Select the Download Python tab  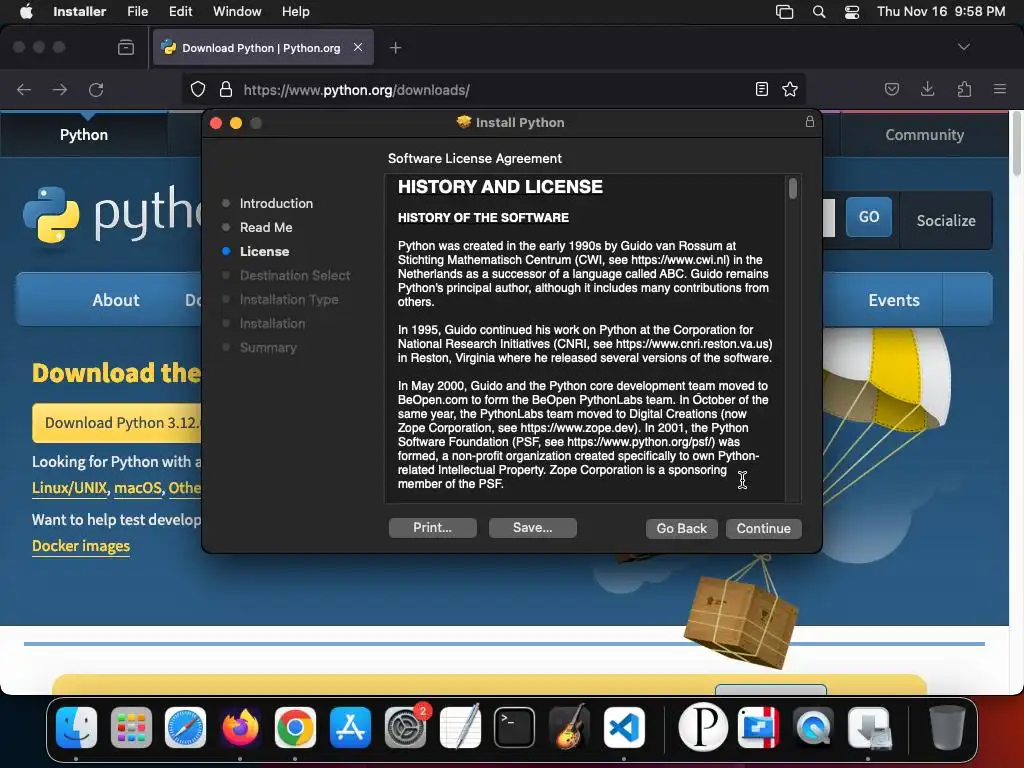pyautogui.click(x=261, y=48)
